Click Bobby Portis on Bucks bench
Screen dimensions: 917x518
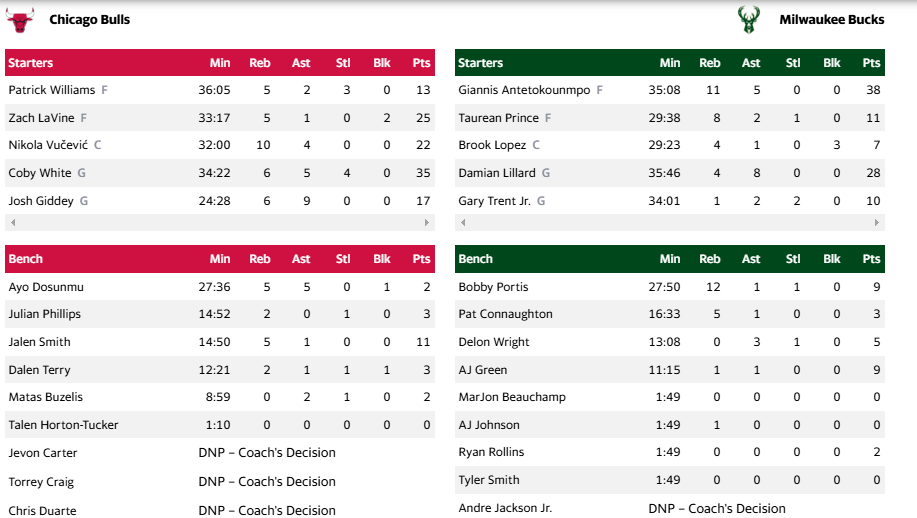point(493,287)
